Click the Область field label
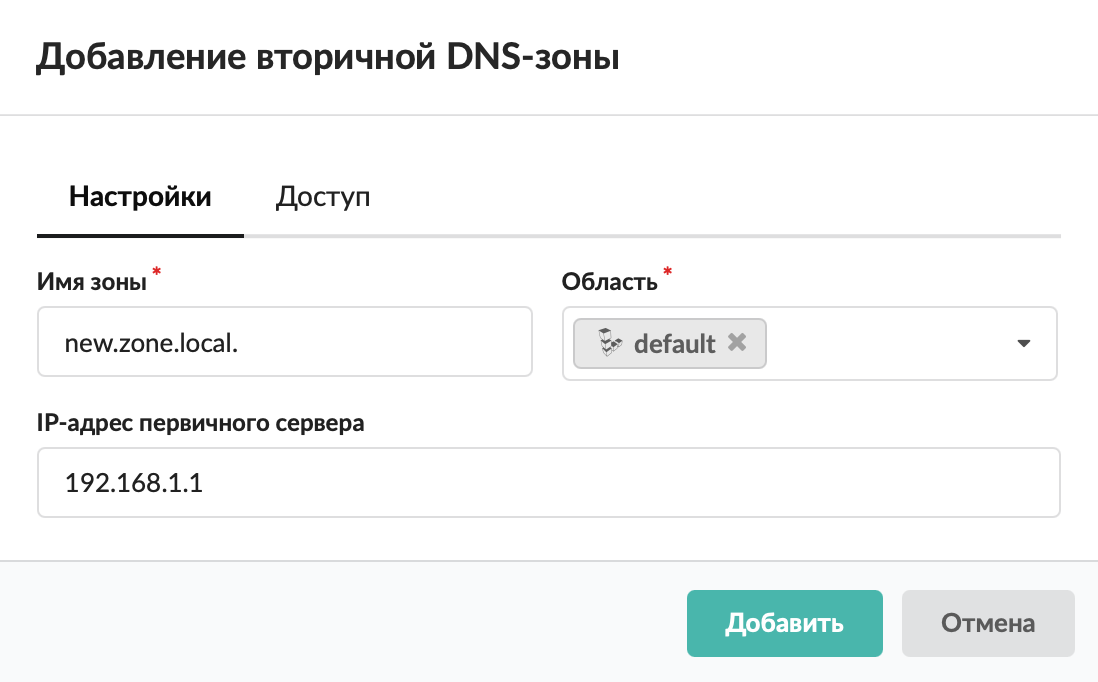 tap(609, 283)
